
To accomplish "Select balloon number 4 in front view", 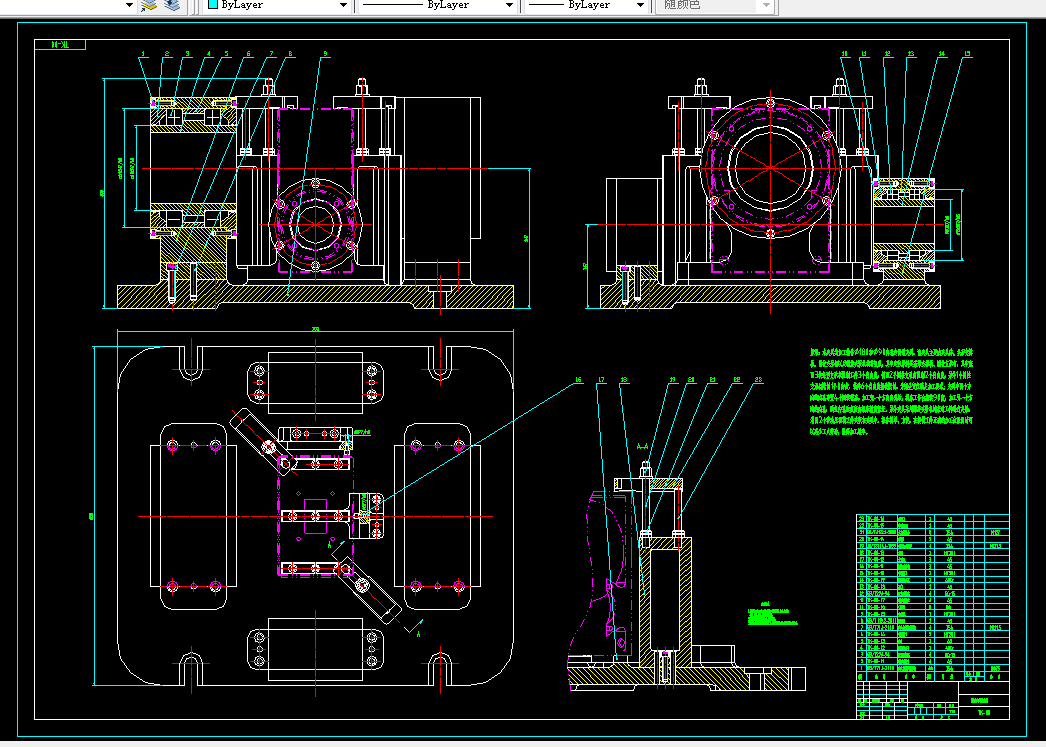I will (208, 54).
